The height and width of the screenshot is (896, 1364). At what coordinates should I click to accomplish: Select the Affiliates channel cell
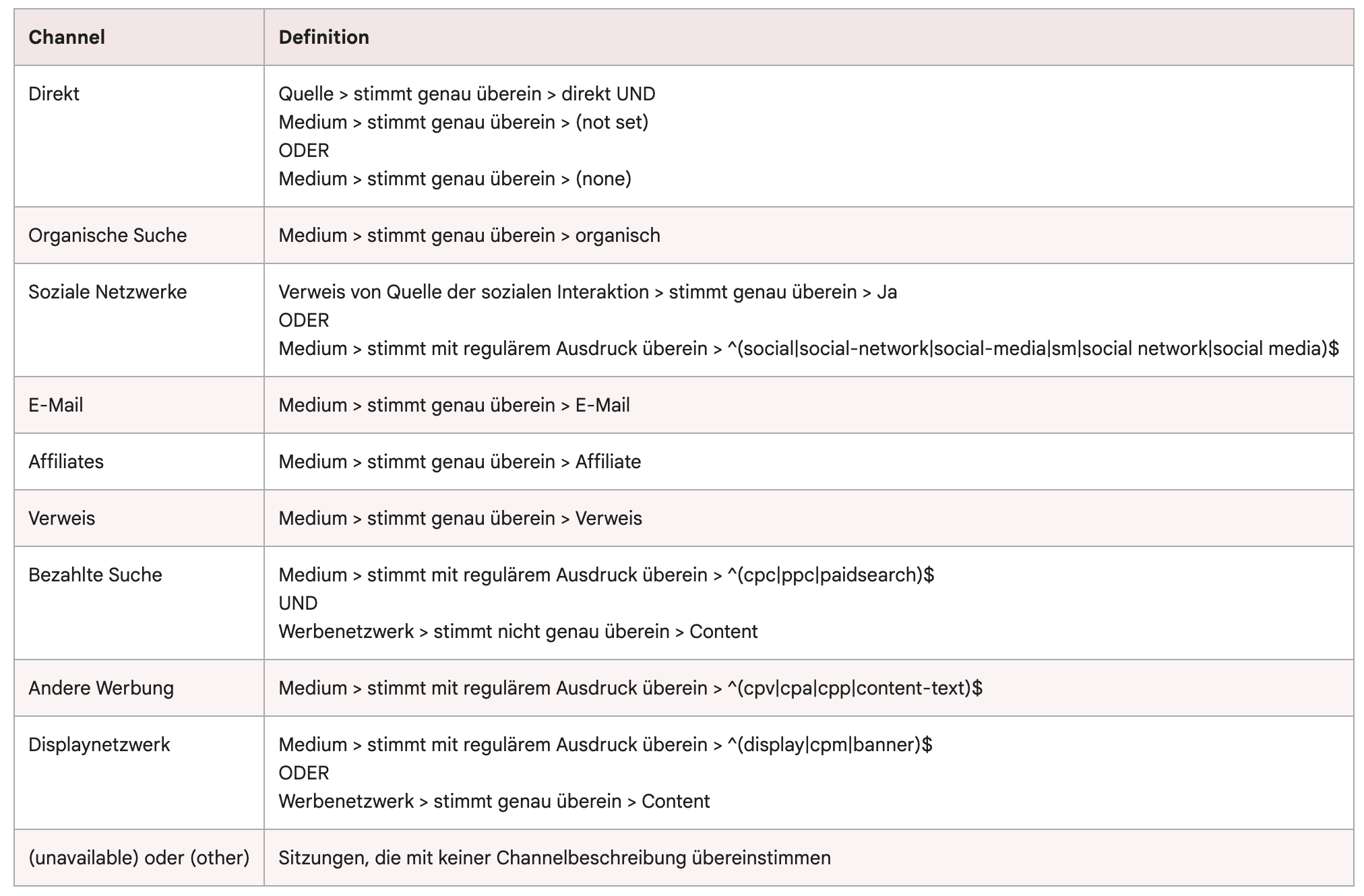[x=66, y=461]
